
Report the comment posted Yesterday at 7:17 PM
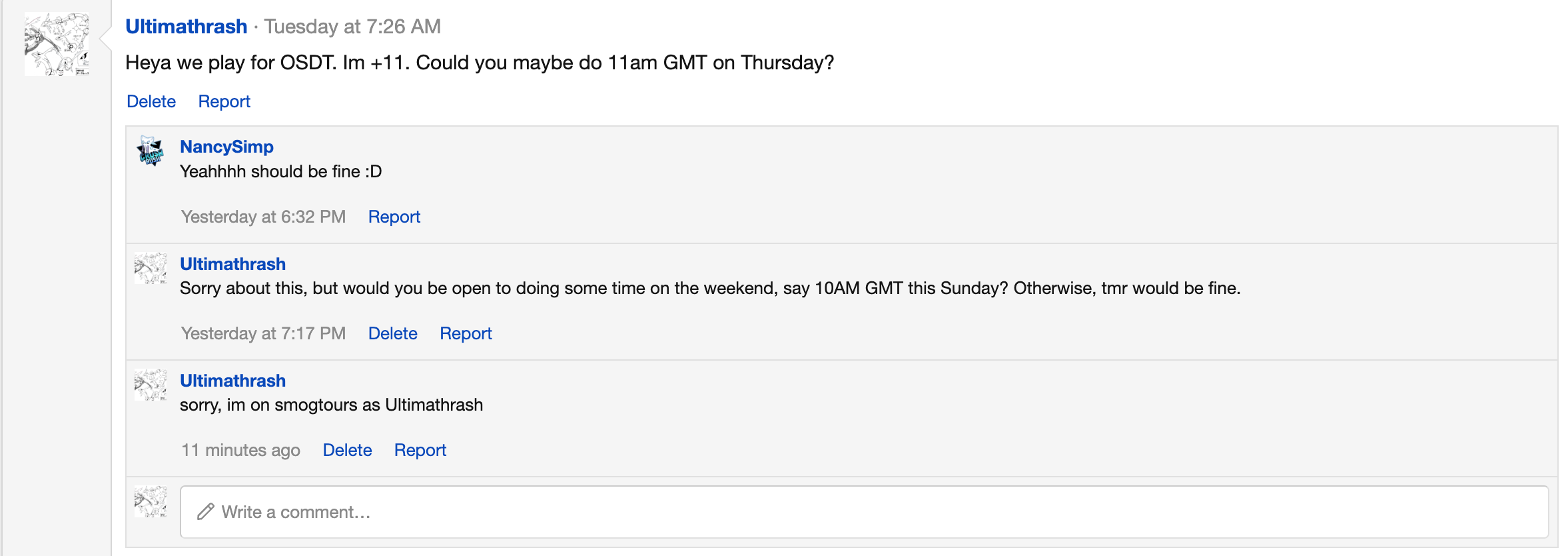pyautogui.click(x=466, y=333)
